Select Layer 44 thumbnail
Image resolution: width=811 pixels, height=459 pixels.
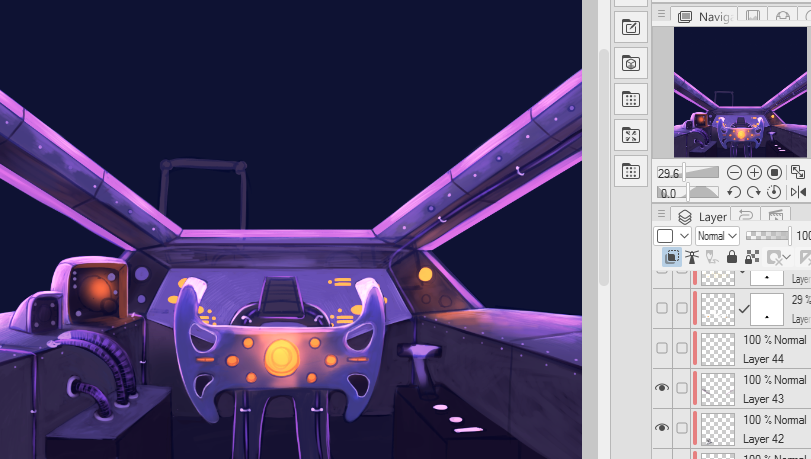[717, 349]
